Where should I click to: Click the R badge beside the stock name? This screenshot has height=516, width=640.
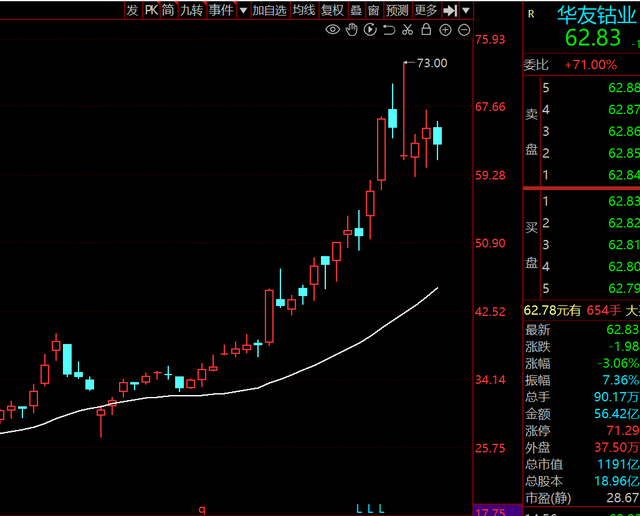(x=531, y=14)
